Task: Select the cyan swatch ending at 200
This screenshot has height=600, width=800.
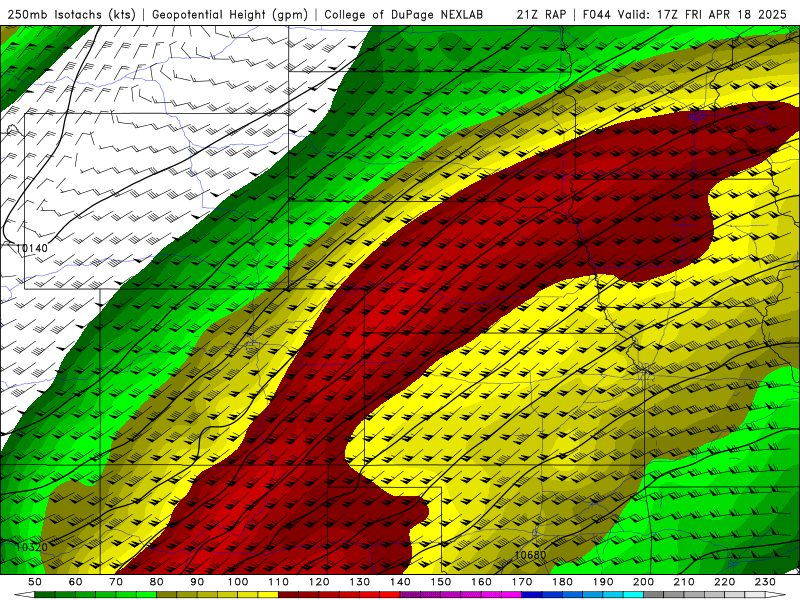Action: tap(634, 595)
